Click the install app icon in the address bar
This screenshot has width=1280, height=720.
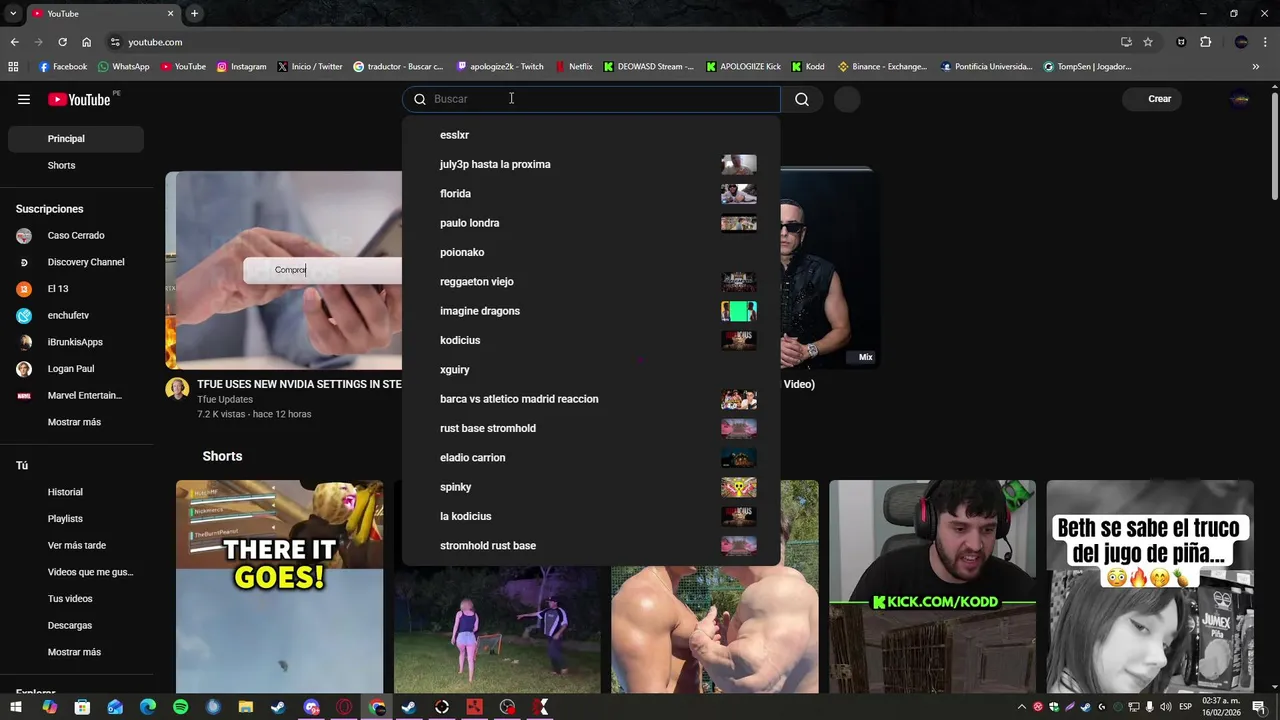pyautogui.click(x=1126, y=42)
